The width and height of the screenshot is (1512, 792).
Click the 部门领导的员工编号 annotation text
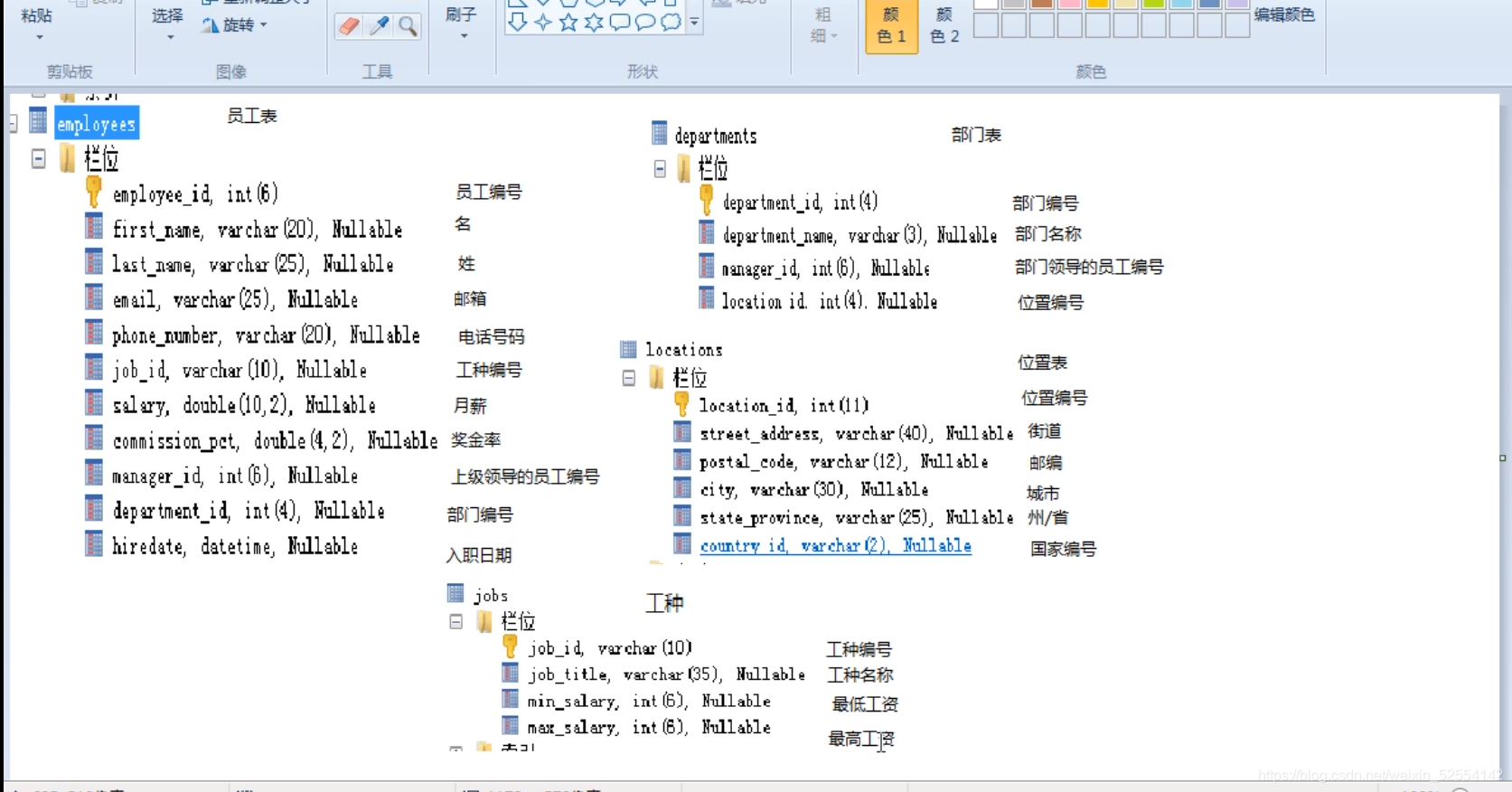[x=1089, y=267]
